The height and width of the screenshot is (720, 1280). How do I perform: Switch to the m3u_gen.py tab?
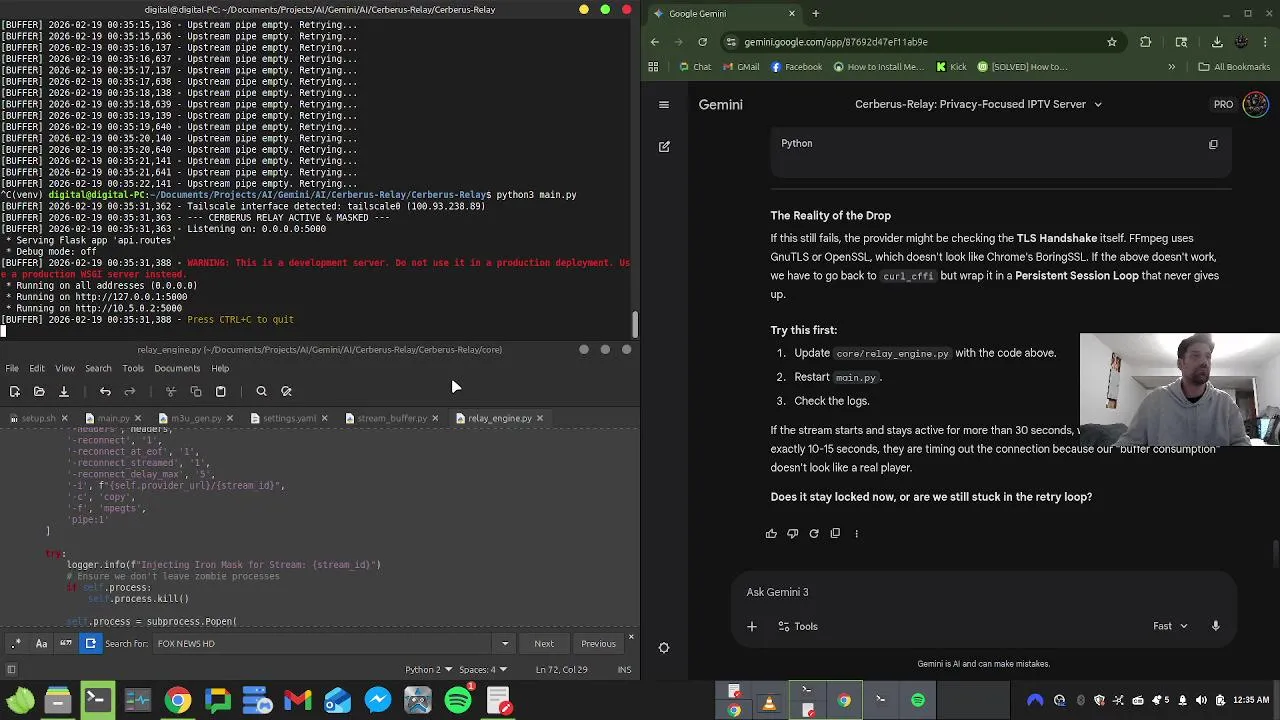(196, 418)
